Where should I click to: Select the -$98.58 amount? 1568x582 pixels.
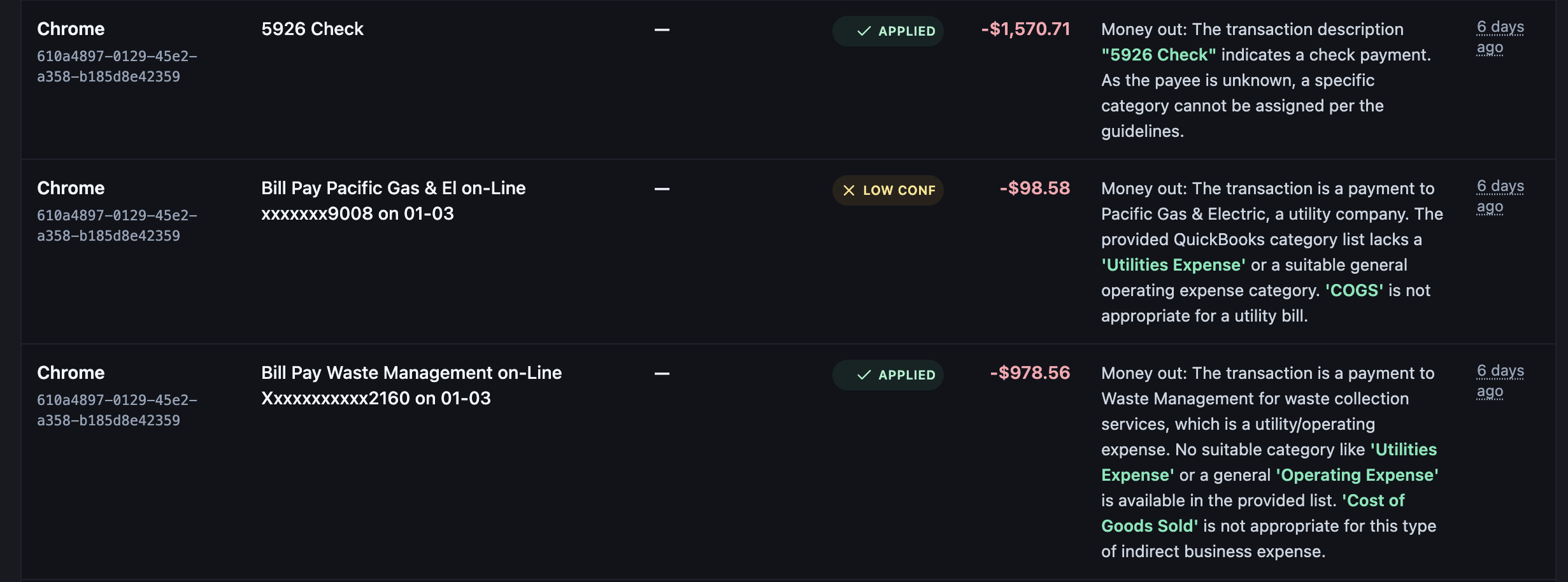[1035, 188]
